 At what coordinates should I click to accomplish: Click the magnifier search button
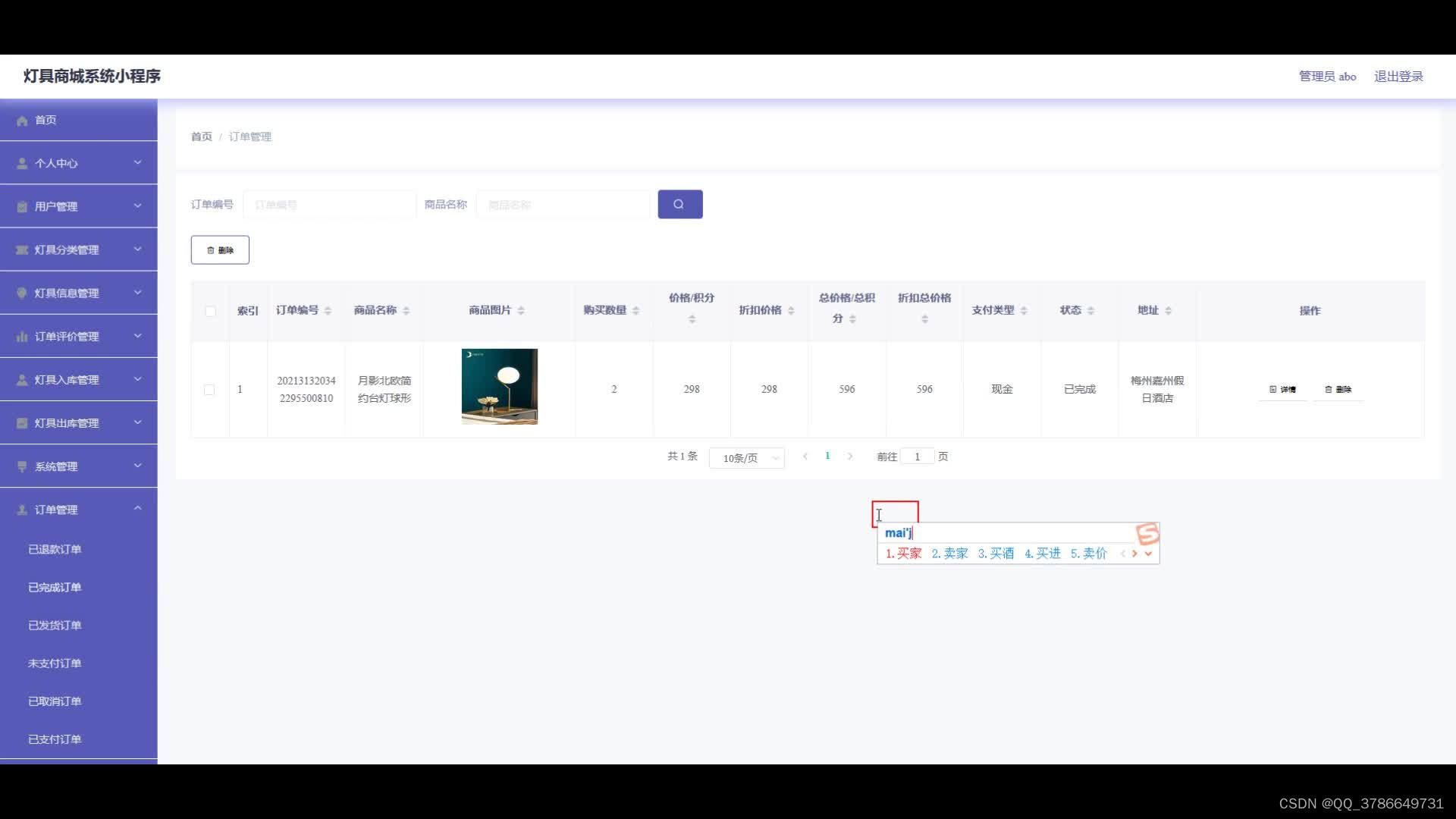pyautogui.click(x=679, y=204)
